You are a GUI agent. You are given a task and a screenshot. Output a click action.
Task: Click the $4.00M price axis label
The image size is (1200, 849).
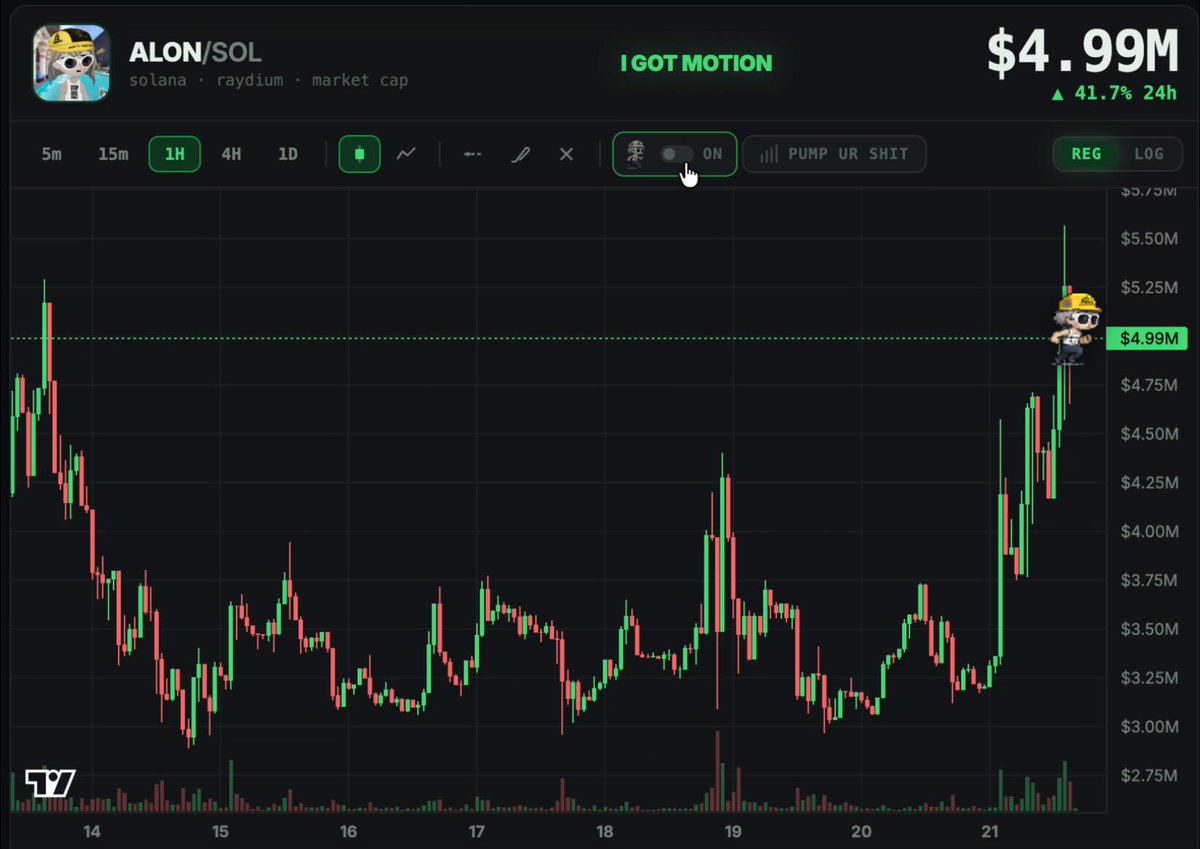[1148, 531]
